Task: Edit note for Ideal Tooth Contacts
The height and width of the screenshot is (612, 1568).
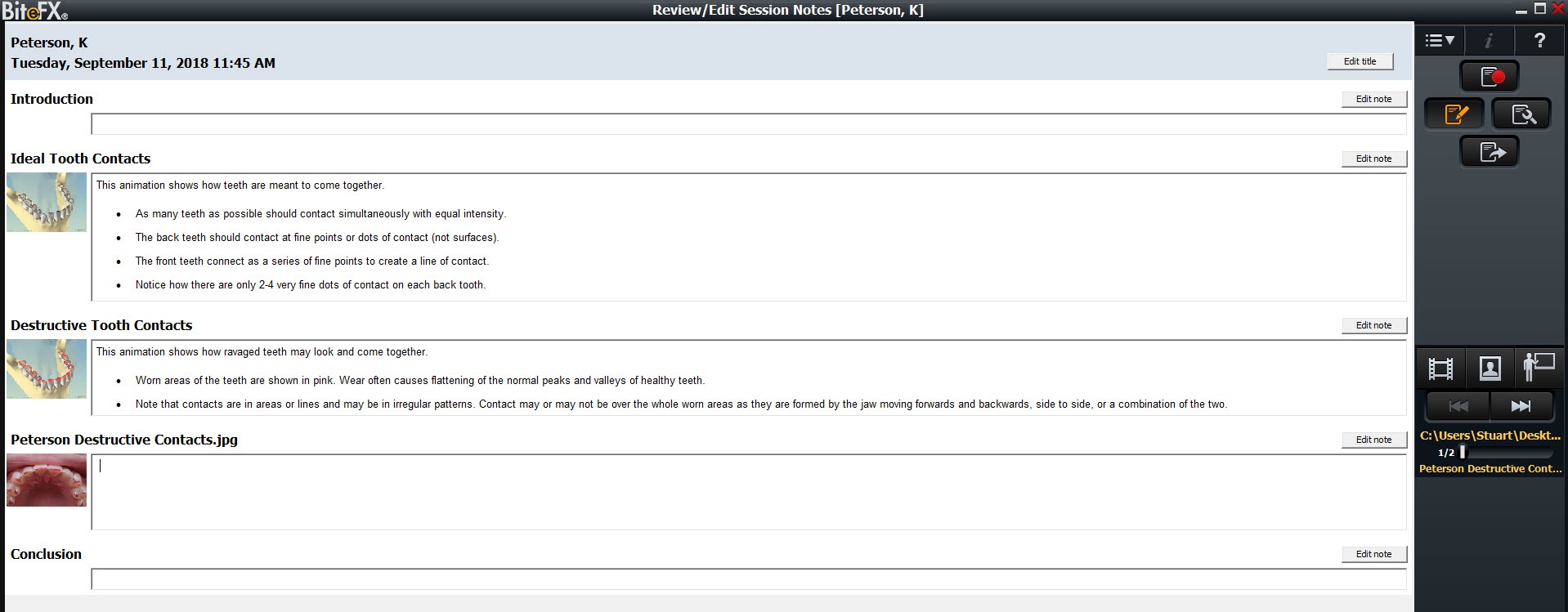Action: point(1373,159)
